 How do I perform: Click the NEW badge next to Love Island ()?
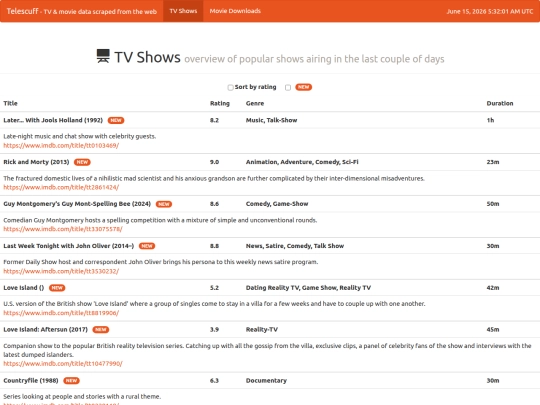click(57, 288)
